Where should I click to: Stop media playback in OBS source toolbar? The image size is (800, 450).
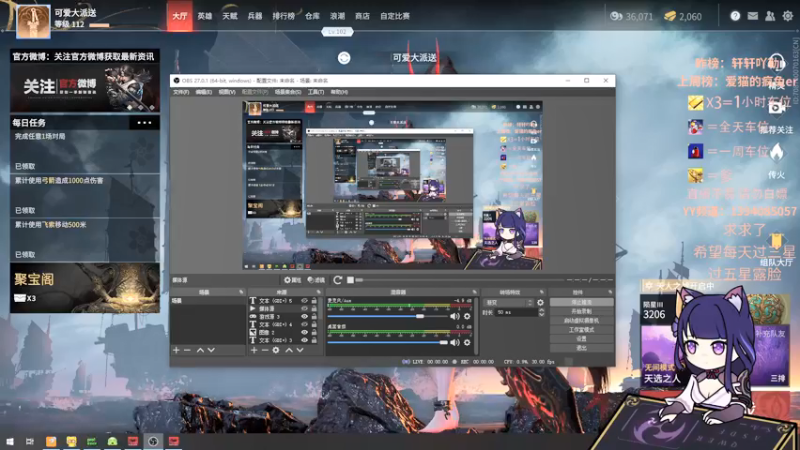(350, 280)
